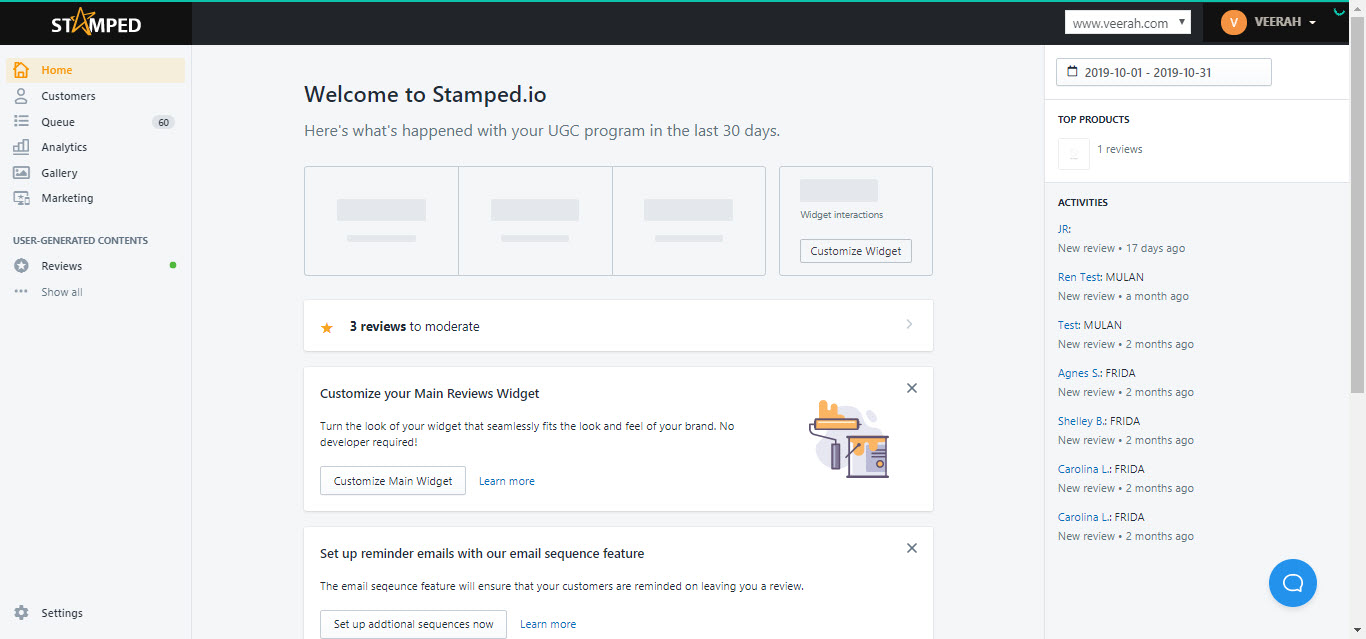The image size is (1366, 639).
Task: Click the Analytics bar chart icon
Action: (x=21, y=147)
